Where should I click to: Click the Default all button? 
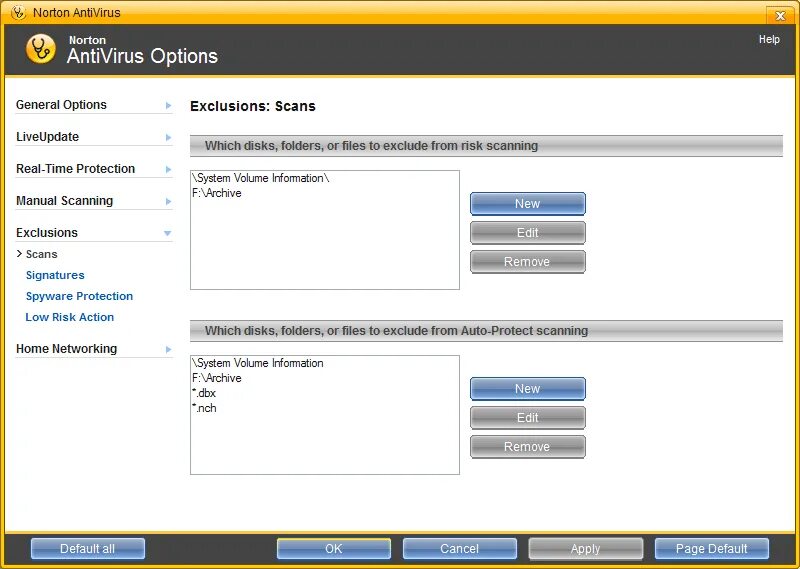pyautogui.click(x=88, y=549)
